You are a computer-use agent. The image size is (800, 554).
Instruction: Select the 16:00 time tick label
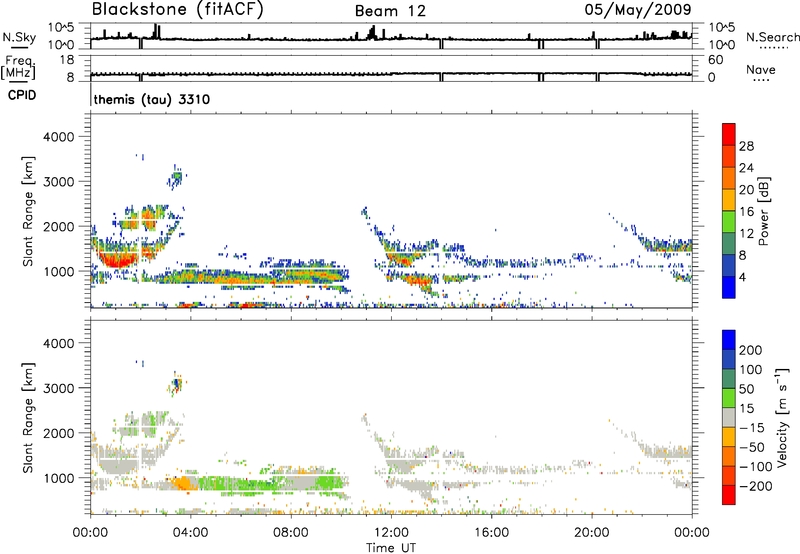pos(491,533)
